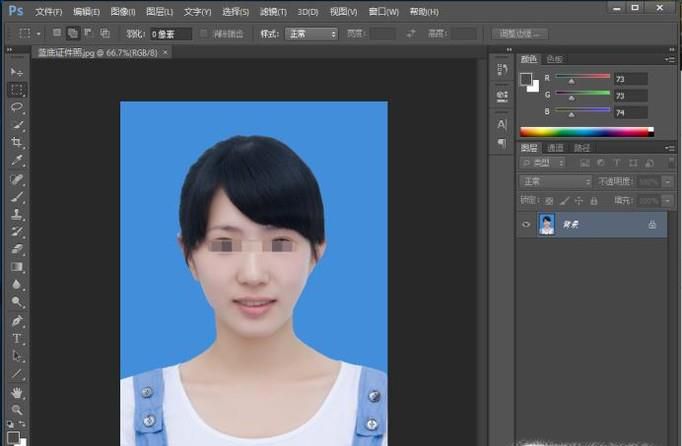Select the Lasso tool
The width and height of the screenshot is (682, 446).
(x=17, y=106)
